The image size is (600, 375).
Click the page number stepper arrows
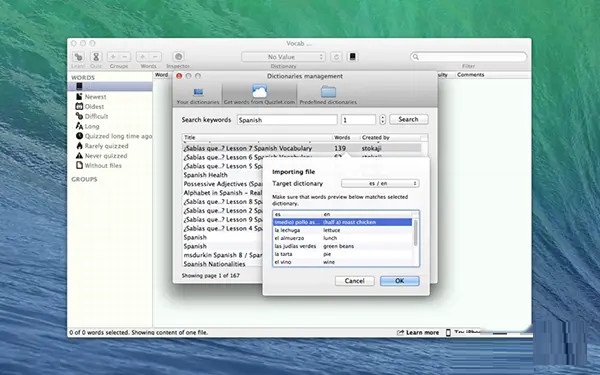(382, 120)
